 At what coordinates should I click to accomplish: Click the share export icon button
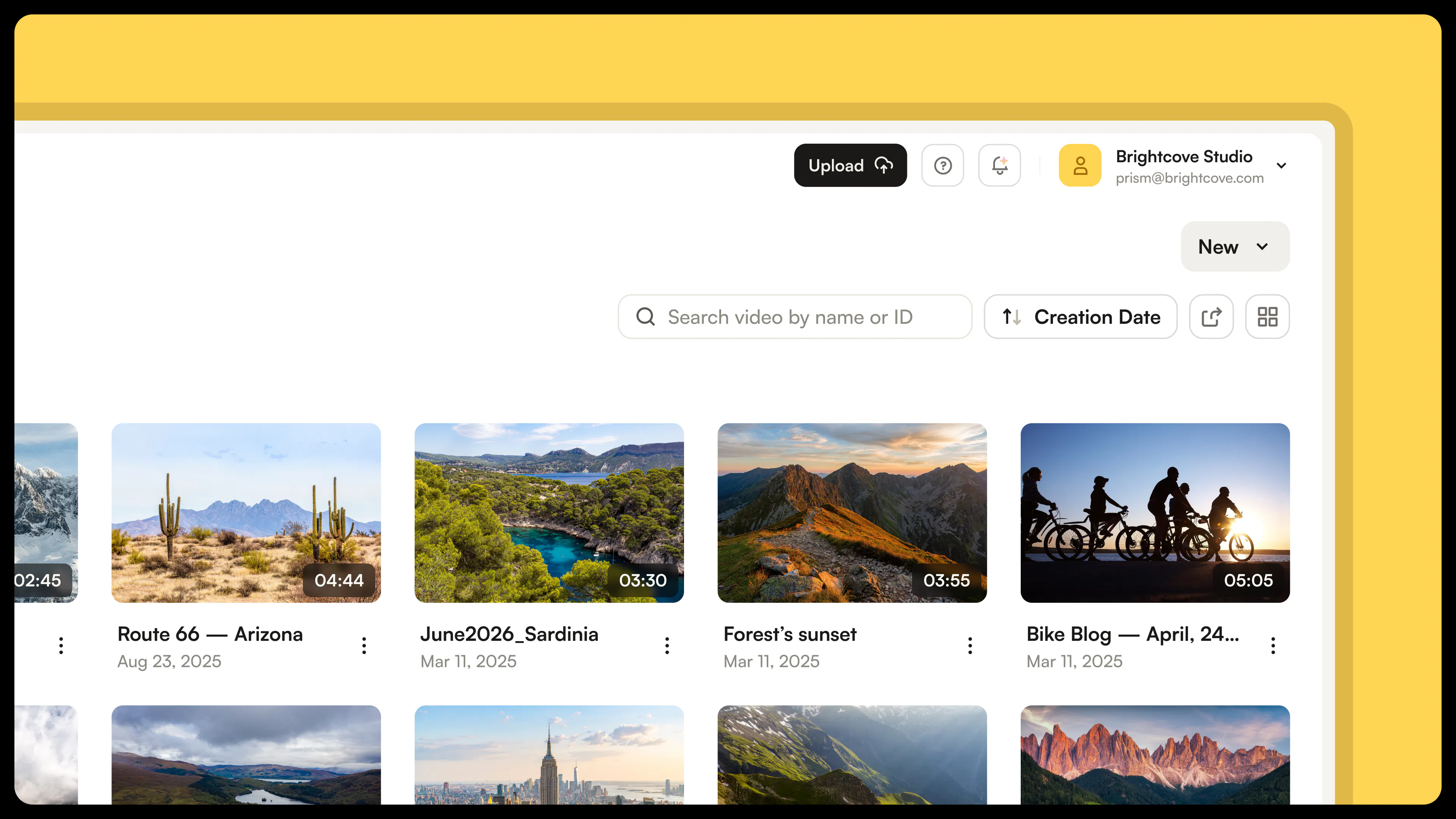(x=1211, y=317)
